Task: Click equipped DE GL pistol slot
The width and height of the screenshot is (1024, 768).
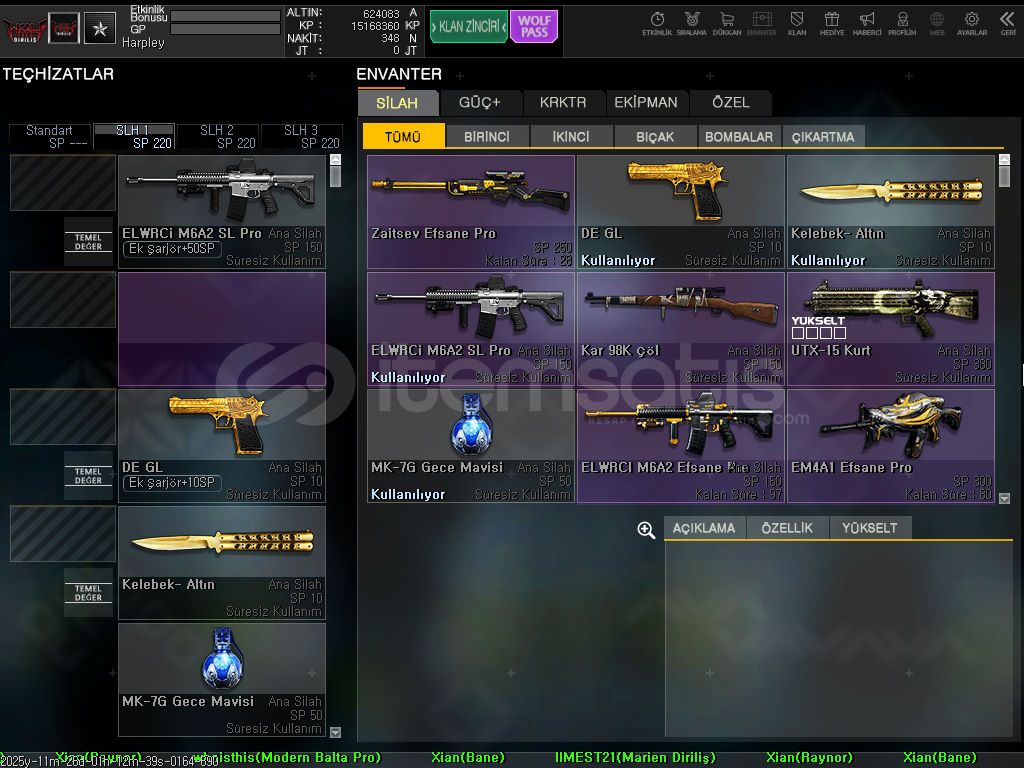Action: point(221,445)
